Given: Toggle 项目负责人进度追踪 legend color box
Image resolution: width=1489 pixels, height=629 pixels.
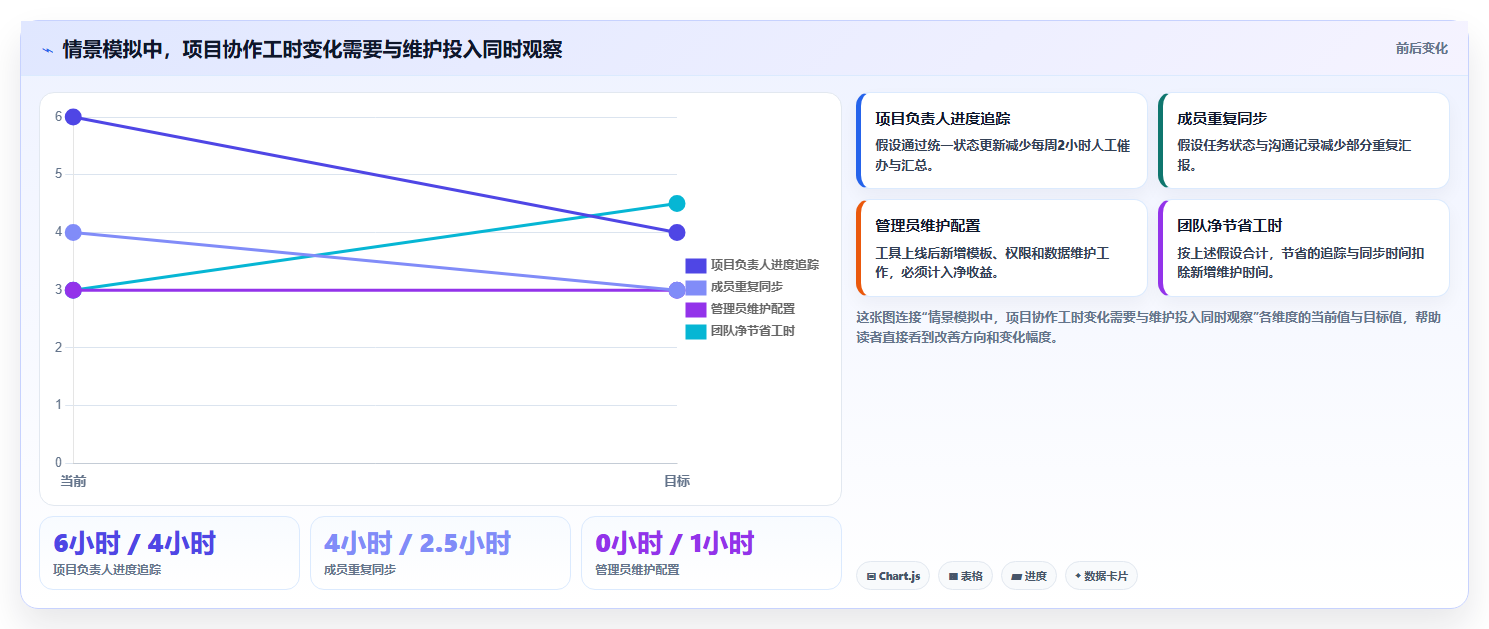Looking at the screenshot, I should [x=696, y=265].
